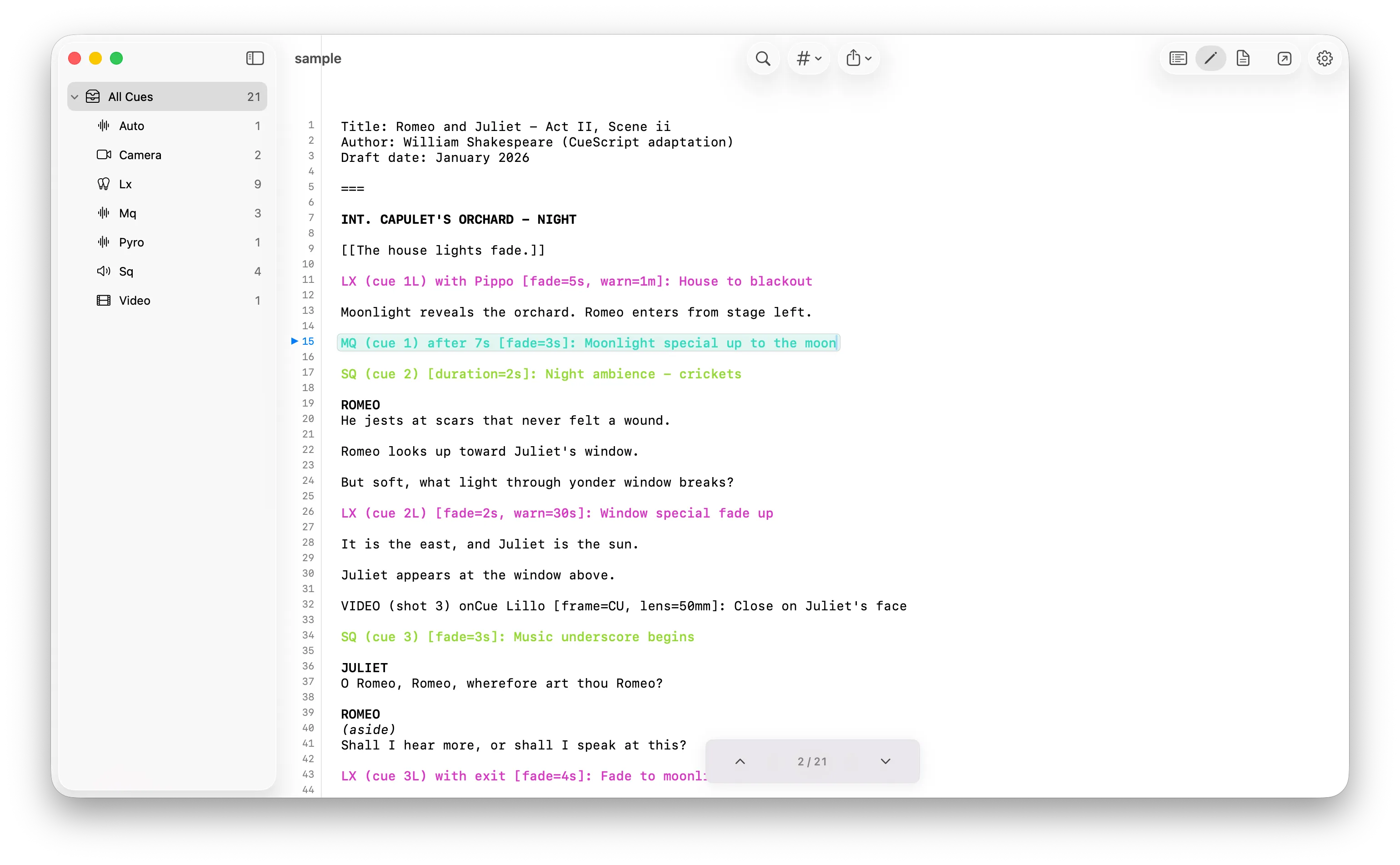Click the Title: Romeo and Juliet line
The height and width of the screenshot is (865, 1400).
[x=506, y=126]
